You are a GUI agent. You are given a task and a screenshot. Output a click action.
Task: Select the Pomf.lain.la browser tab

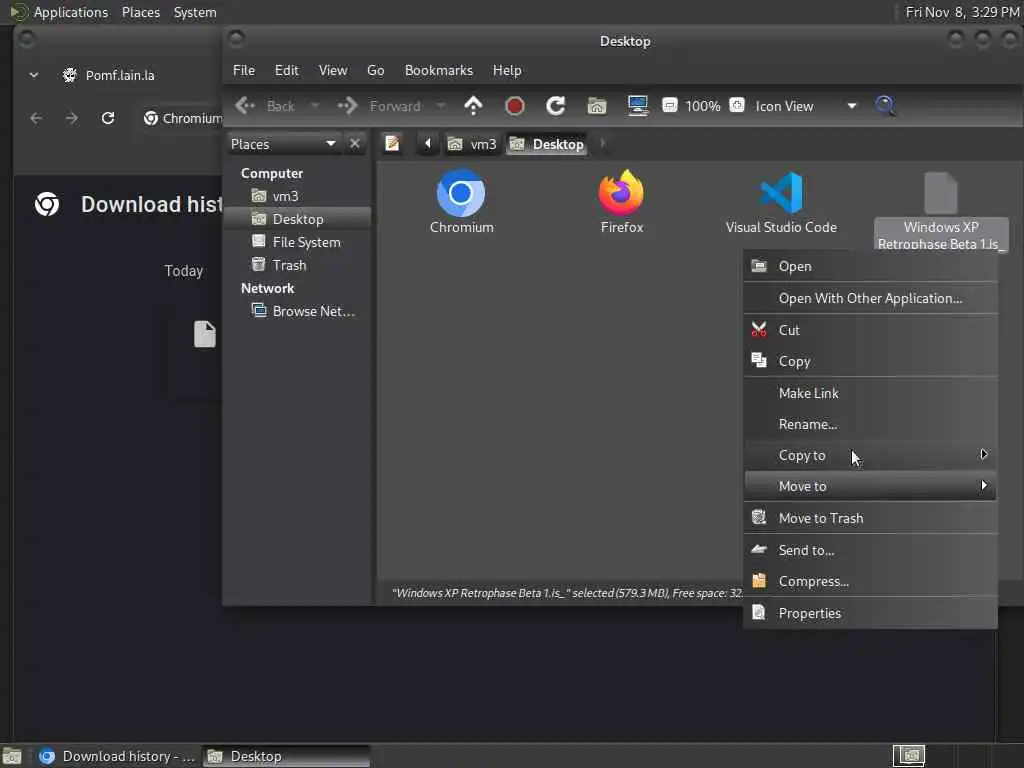[x=120, y=75]
